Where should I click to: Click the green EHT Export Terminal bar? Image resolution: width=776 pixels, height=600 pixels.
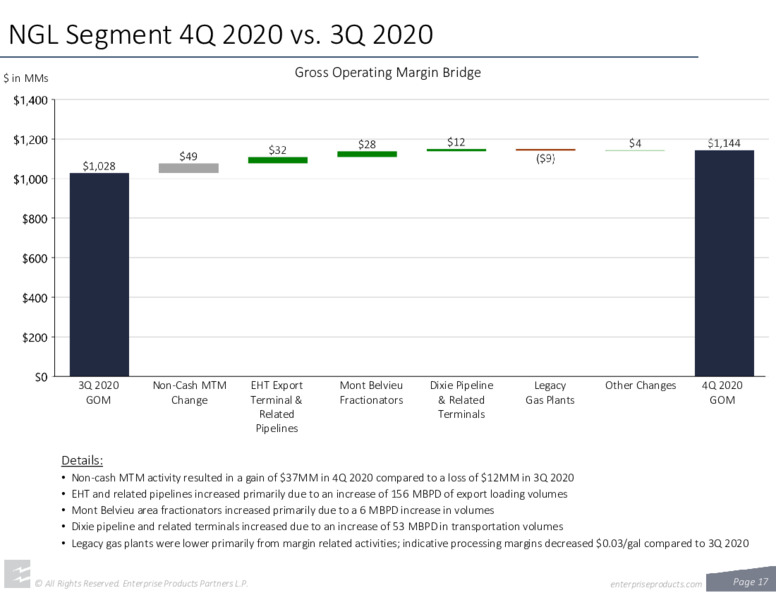point(278,160)
